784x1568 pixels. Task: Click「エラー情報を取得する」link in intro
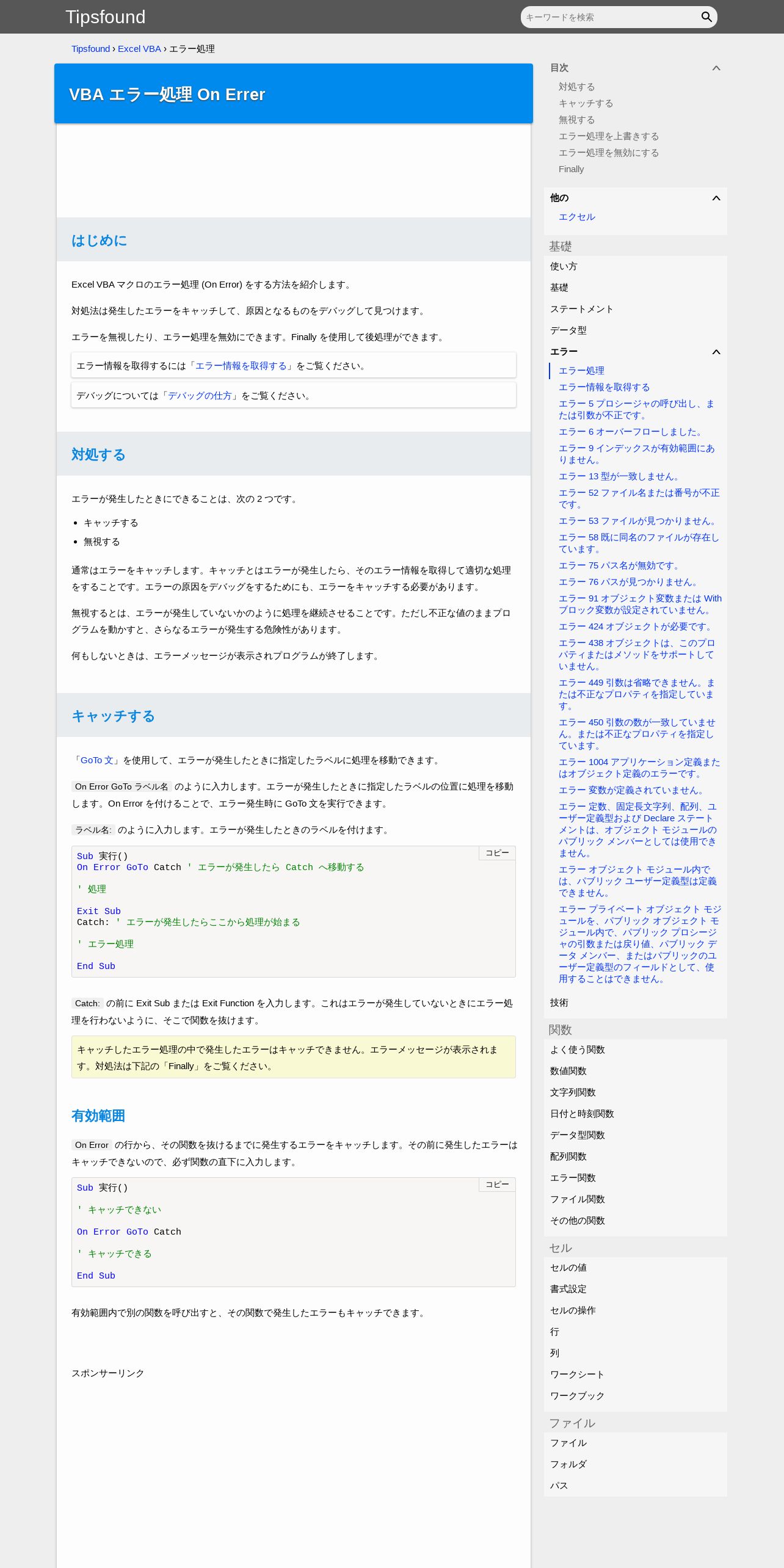click(x=241, y=366)
